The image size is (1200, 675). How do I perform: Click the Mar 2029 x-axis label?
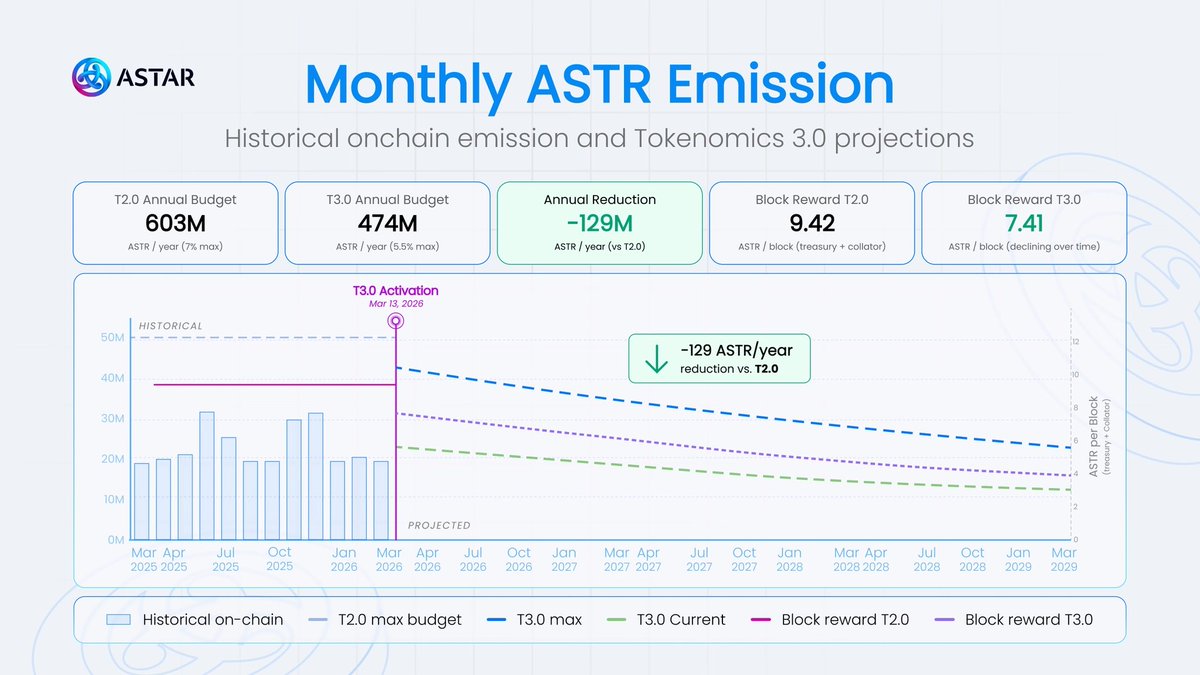tap(1063, 559)
